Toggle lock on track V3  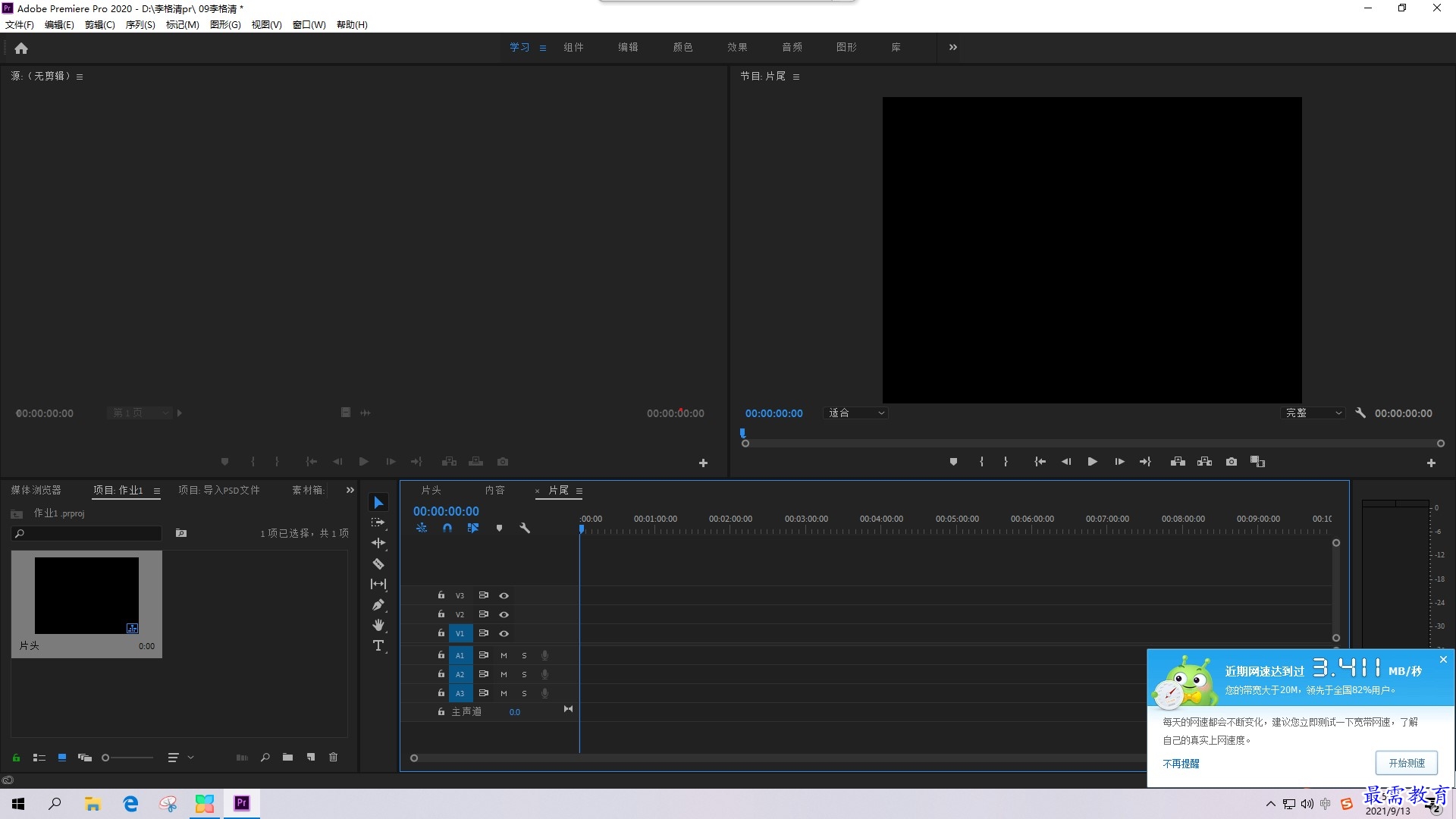441,595
